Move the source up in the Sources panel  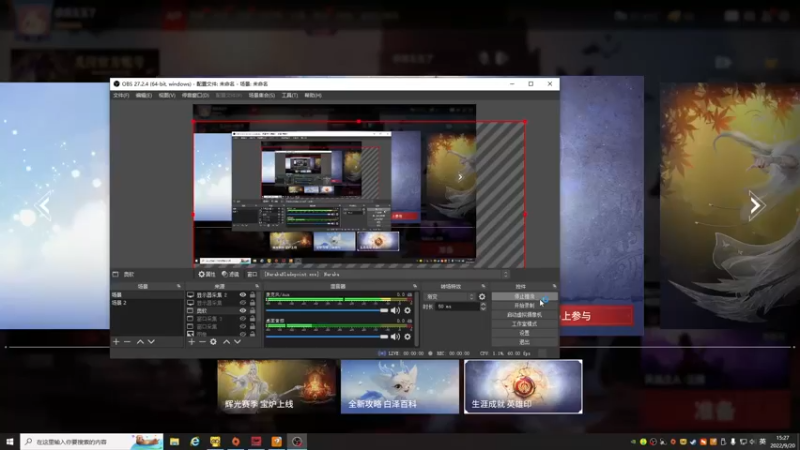click(x=226, y=342)
